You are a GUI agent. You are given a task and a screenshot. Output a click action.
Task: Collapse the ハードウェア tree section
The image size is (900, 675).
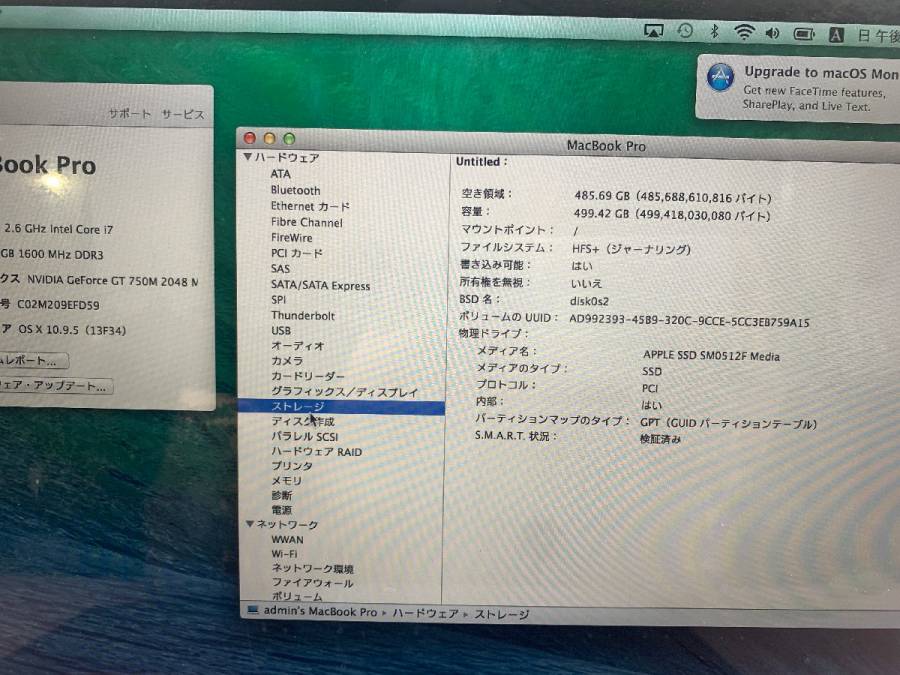(x=248, y=158)
